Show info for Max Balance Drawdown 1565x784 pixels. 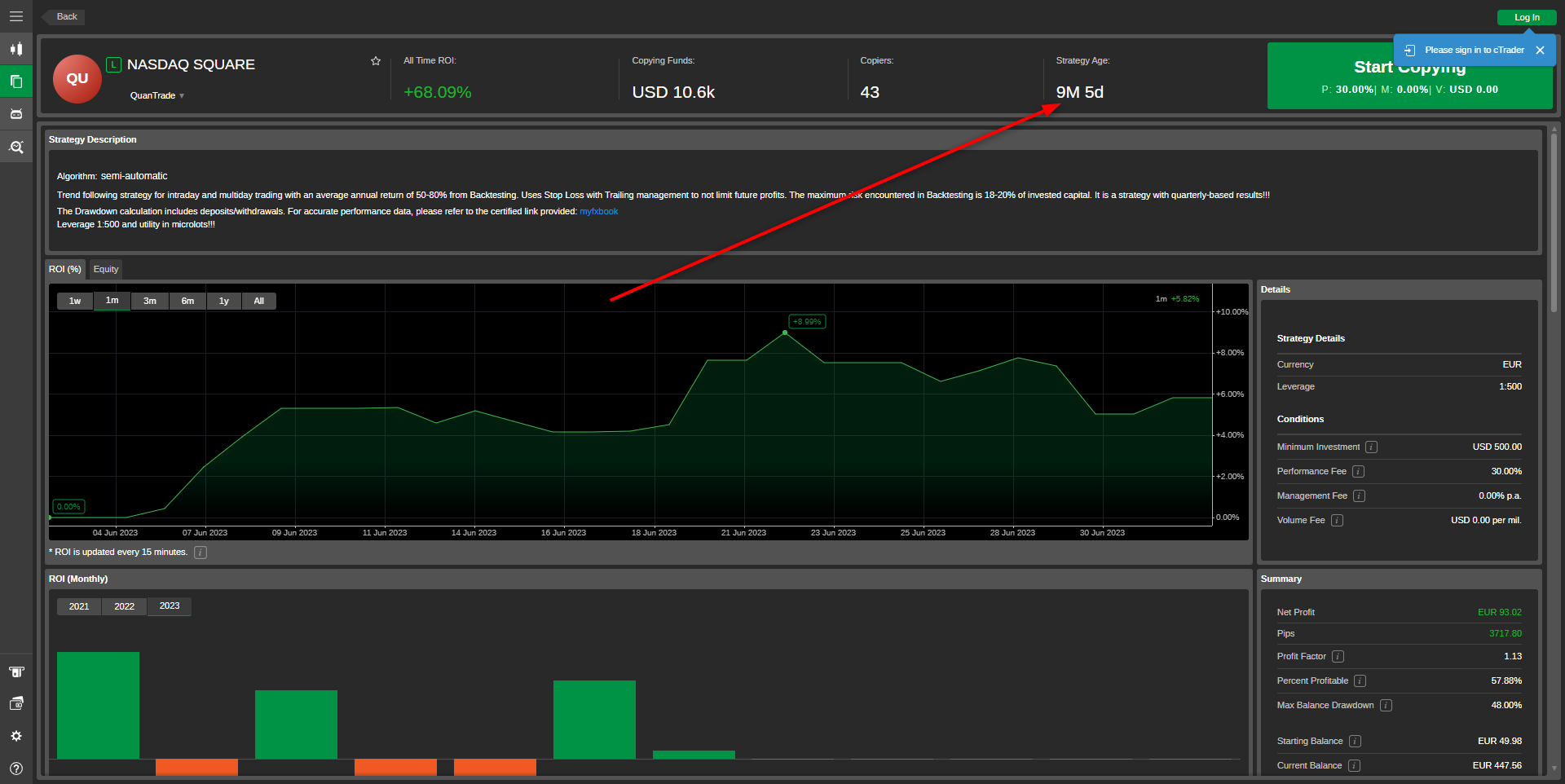[1386, 705]
